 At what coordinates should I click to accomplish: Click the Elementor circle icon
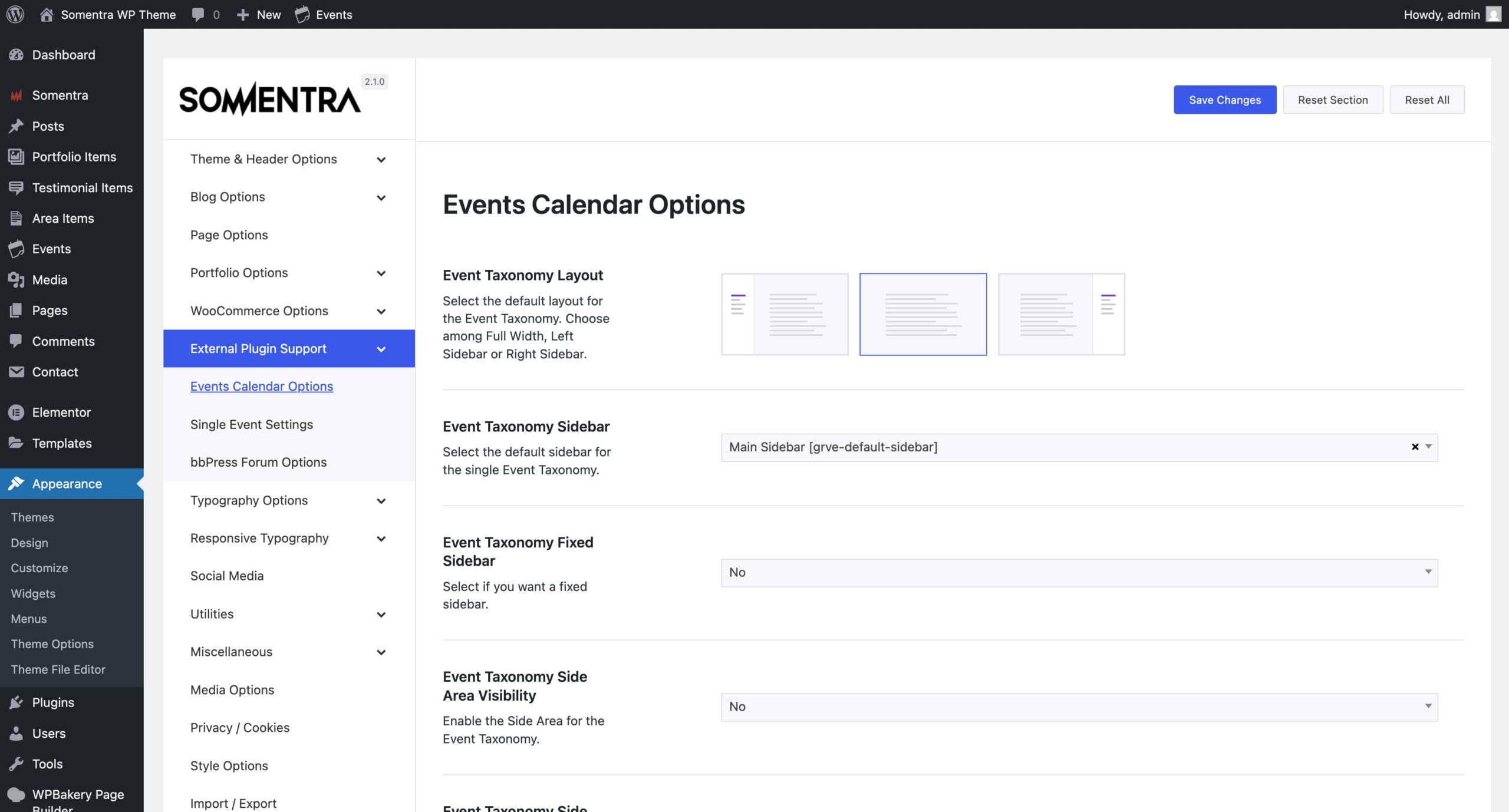coord(16,412)
